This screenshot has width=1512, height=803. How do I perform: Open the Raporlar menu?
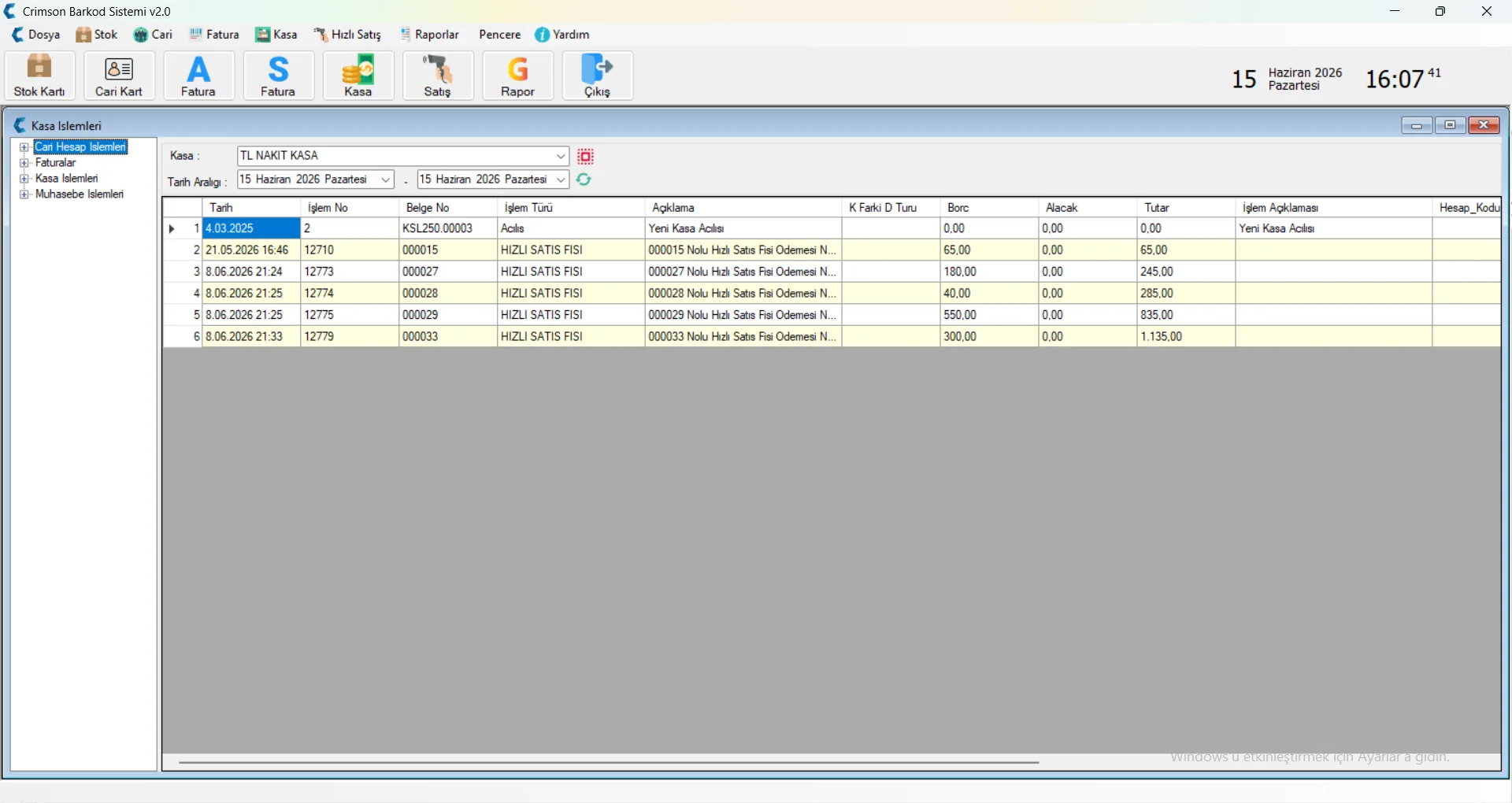click(430, 35)
